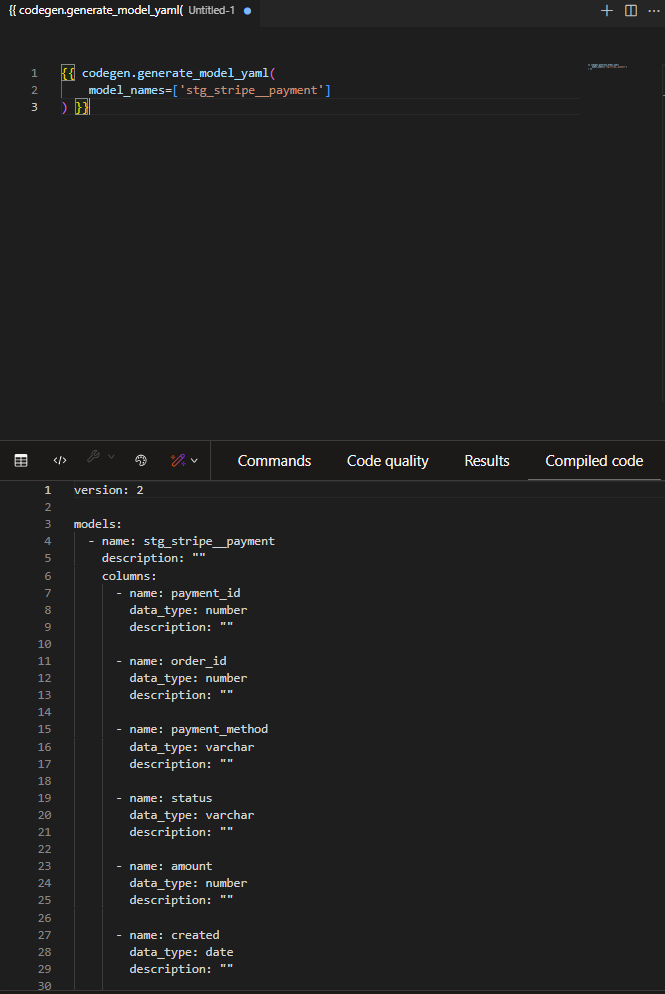Viewport: 665px width, 994px height.
Task: Click the wrench build icon
Action: [93, 458]
